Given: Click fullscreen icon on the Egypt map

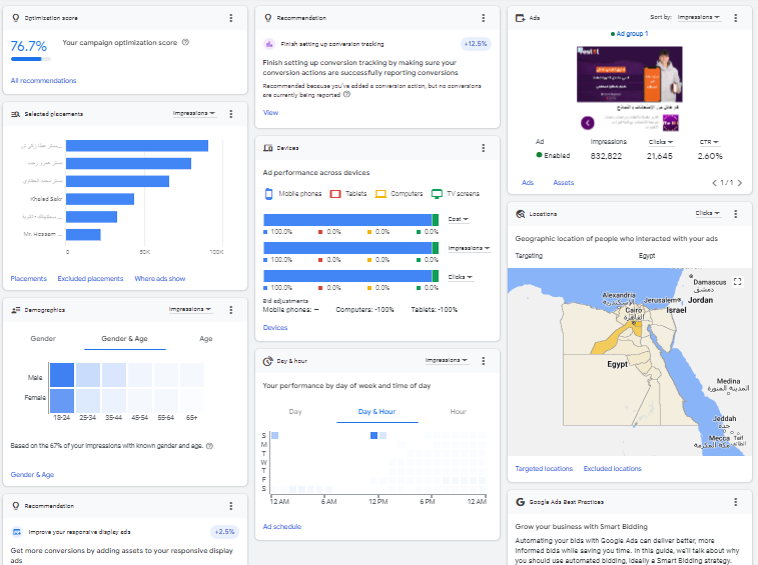Looking at the screenshot, I should click(737, 281).
